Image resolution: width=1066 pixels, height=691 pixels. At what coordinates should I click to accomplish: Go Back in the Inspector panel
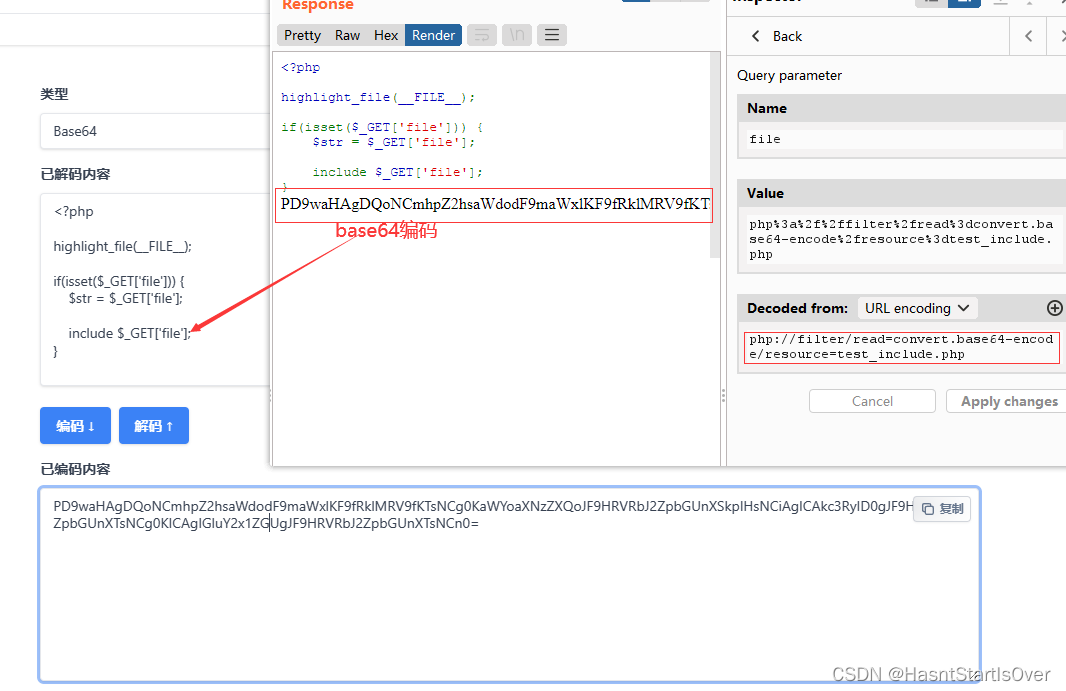pyautogui.click(x=776, y=36)
